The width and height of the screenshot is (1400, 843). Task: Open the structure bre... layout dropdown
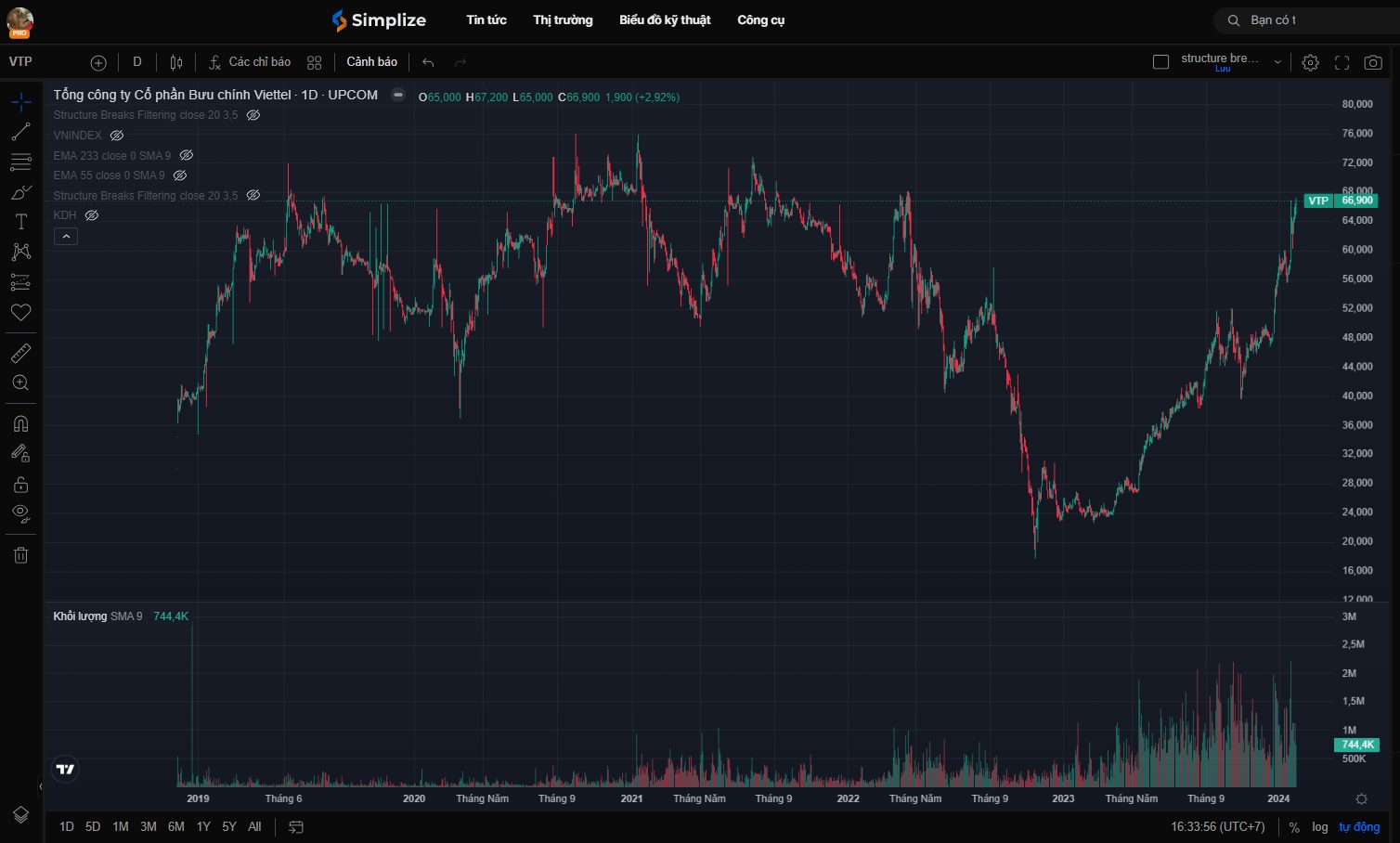point(1277,62)
